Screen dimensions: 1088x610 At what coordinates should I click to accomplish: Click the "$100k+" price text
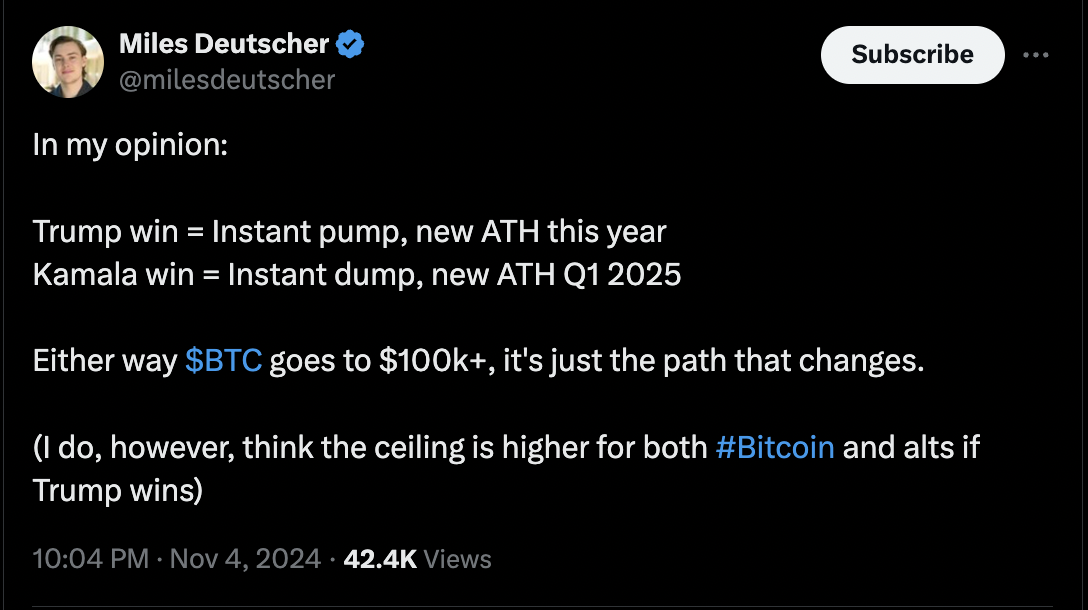pos(432,361)
